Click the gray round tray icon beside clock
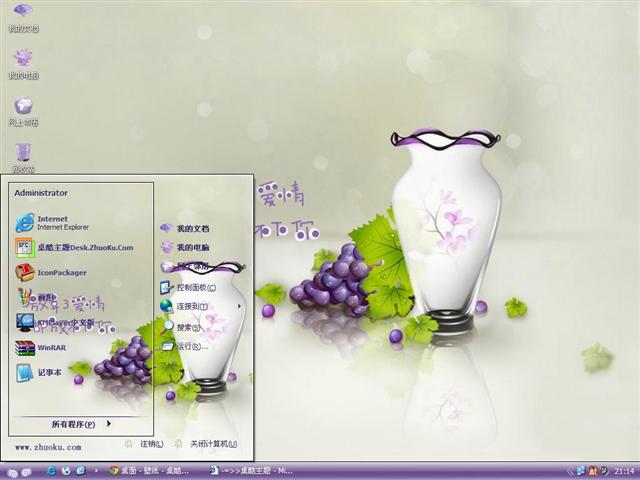This screenshot has height=480, width=640. coord(604,471)
